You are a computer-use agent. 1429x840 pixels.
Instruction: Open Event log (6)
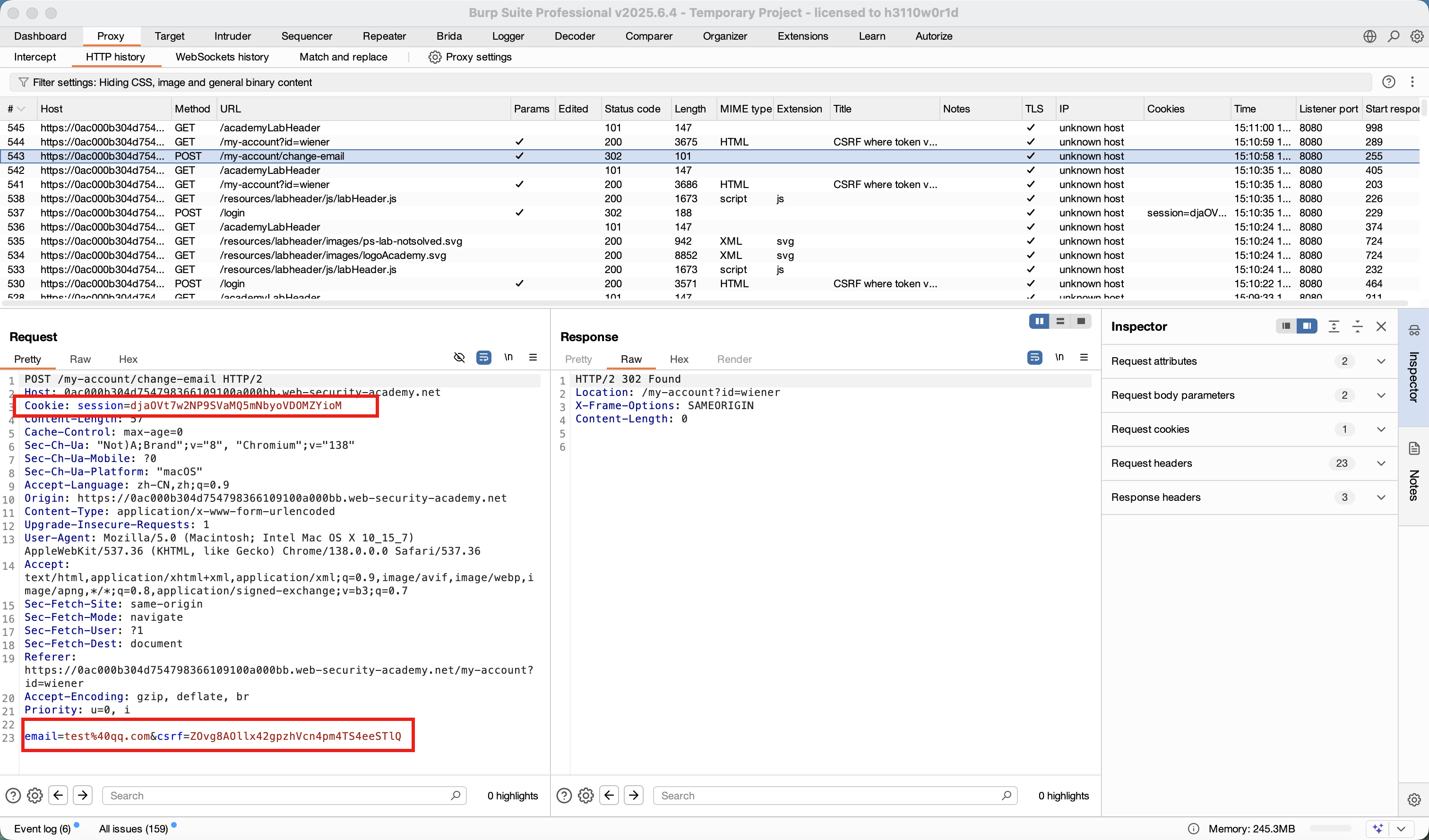tap(42, 828)
